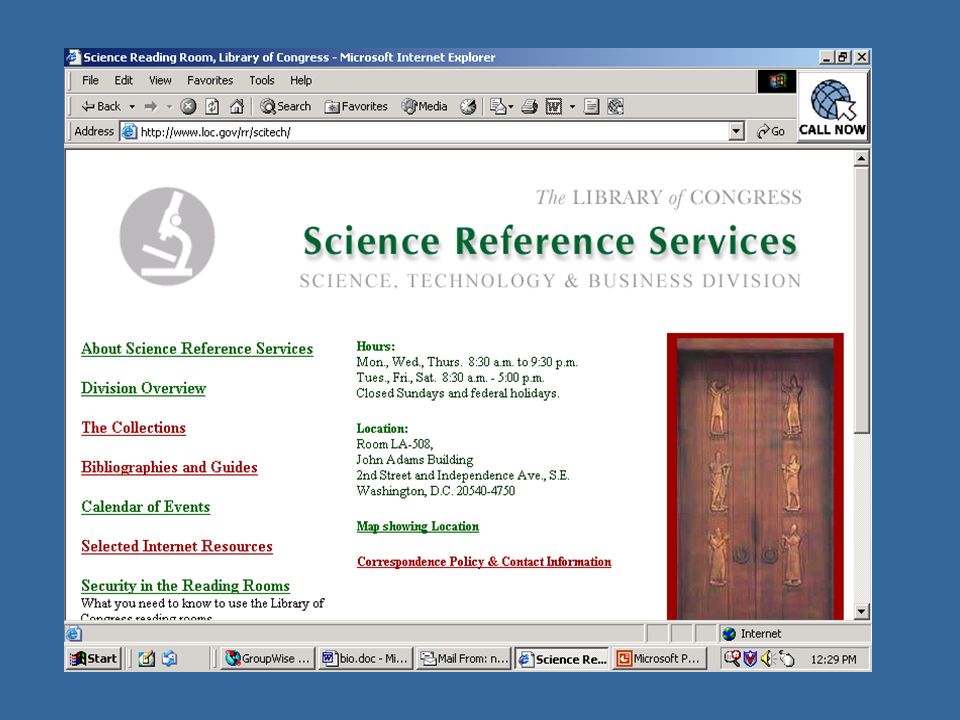
Task: Click the Back arrow button
Action: 101,107
